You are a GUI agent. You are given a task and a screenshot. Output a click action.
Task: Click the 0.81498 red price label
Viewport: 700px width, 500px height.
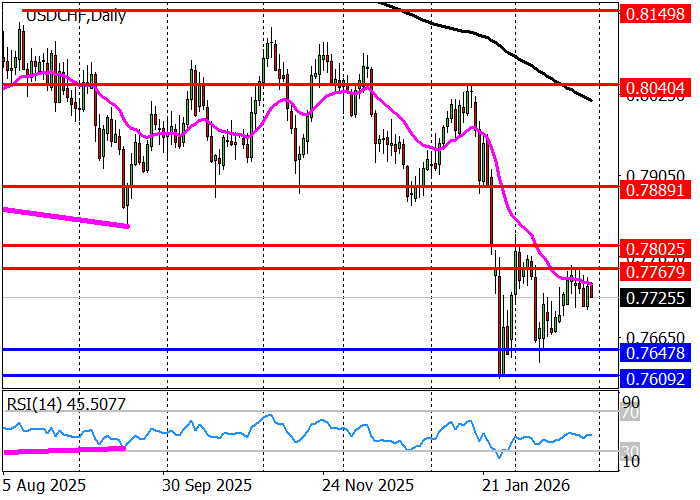click(x=655, y=14)
